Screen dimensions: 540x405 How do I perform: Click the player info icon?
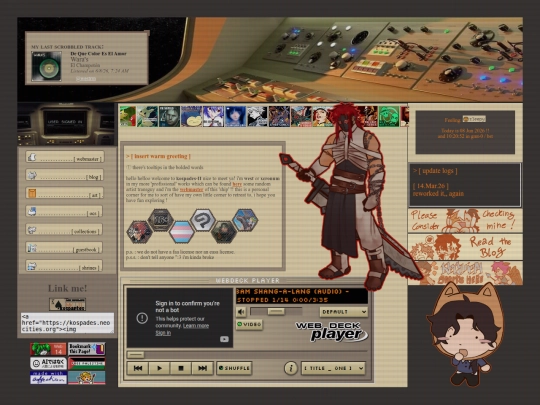pyautogui.click(x=291, y=368)
